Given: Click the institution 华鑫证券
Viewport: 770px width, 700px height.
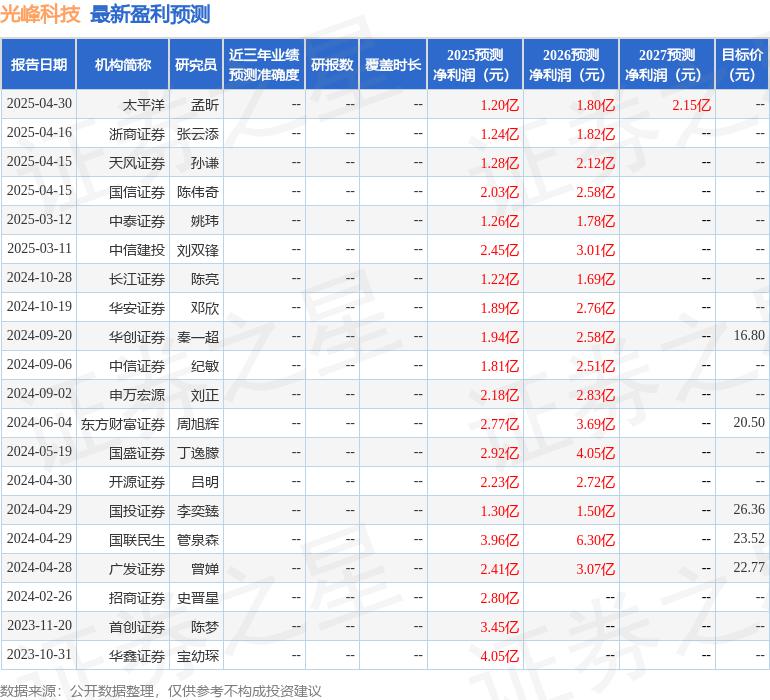Looking at the screenshot, I should 137,655.
